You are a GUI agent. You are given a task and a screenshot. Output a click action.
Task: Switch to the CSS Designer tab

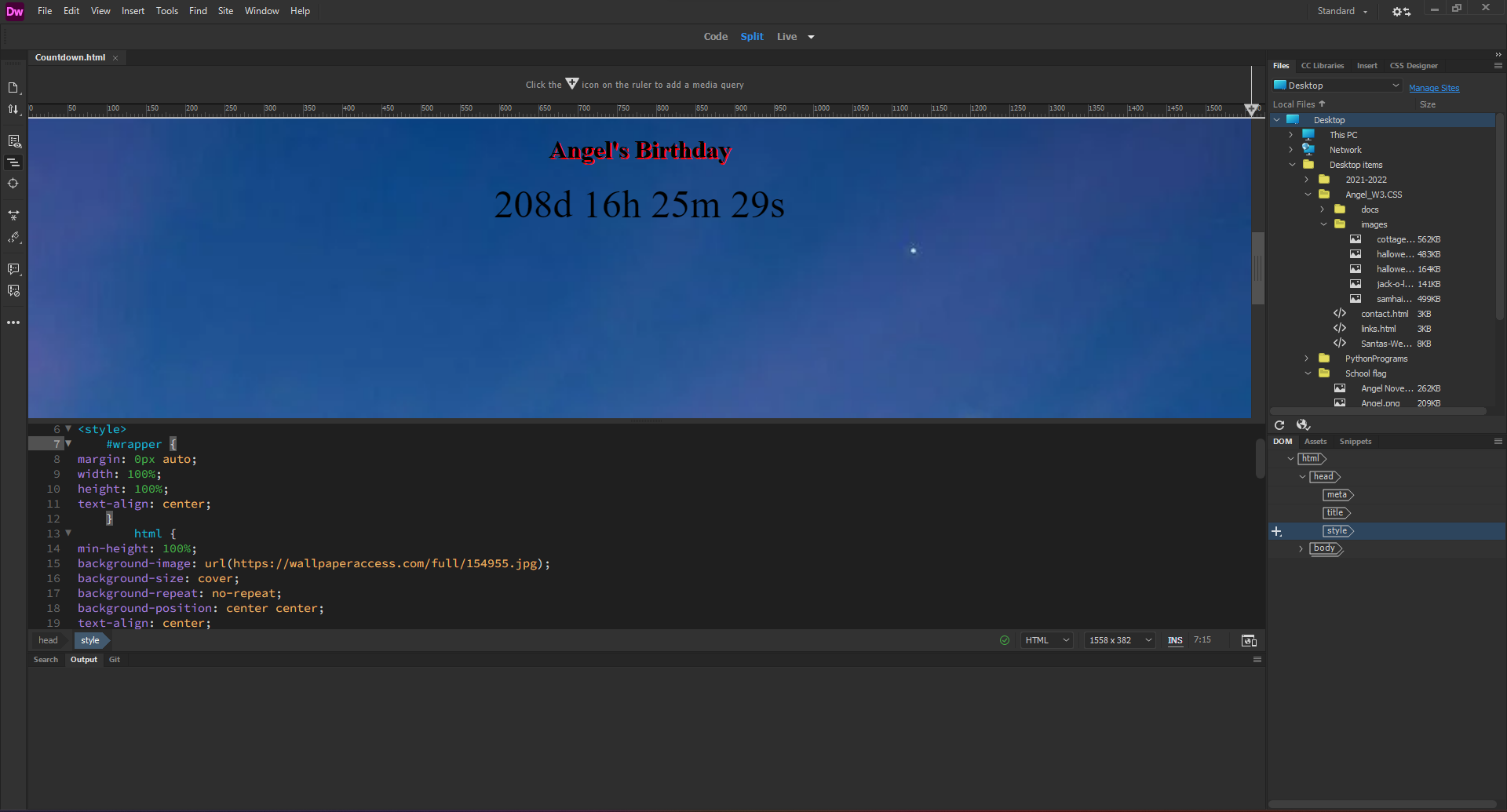[x=1414, y=66]
